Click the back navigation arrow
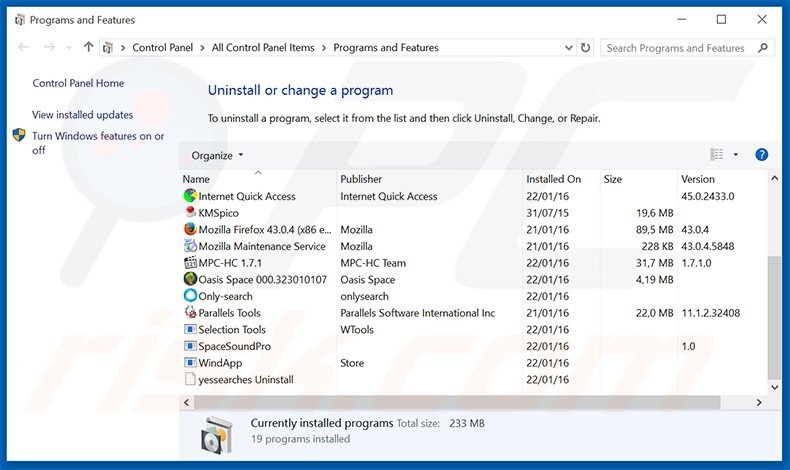This screenshot has height=470, width=790. (23, 47)
